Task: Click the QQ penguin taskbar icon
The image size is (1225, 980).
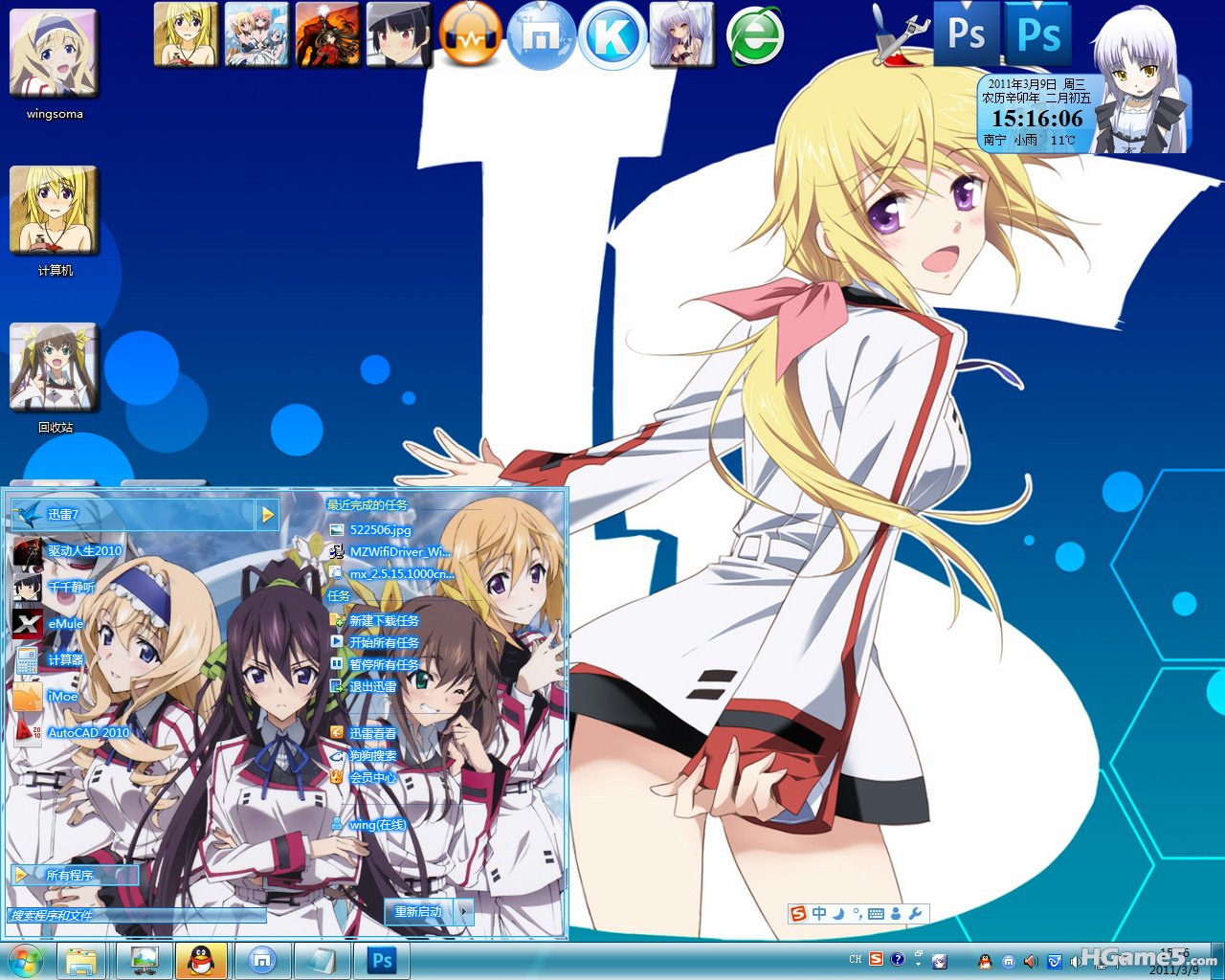Action: [201, 960]
